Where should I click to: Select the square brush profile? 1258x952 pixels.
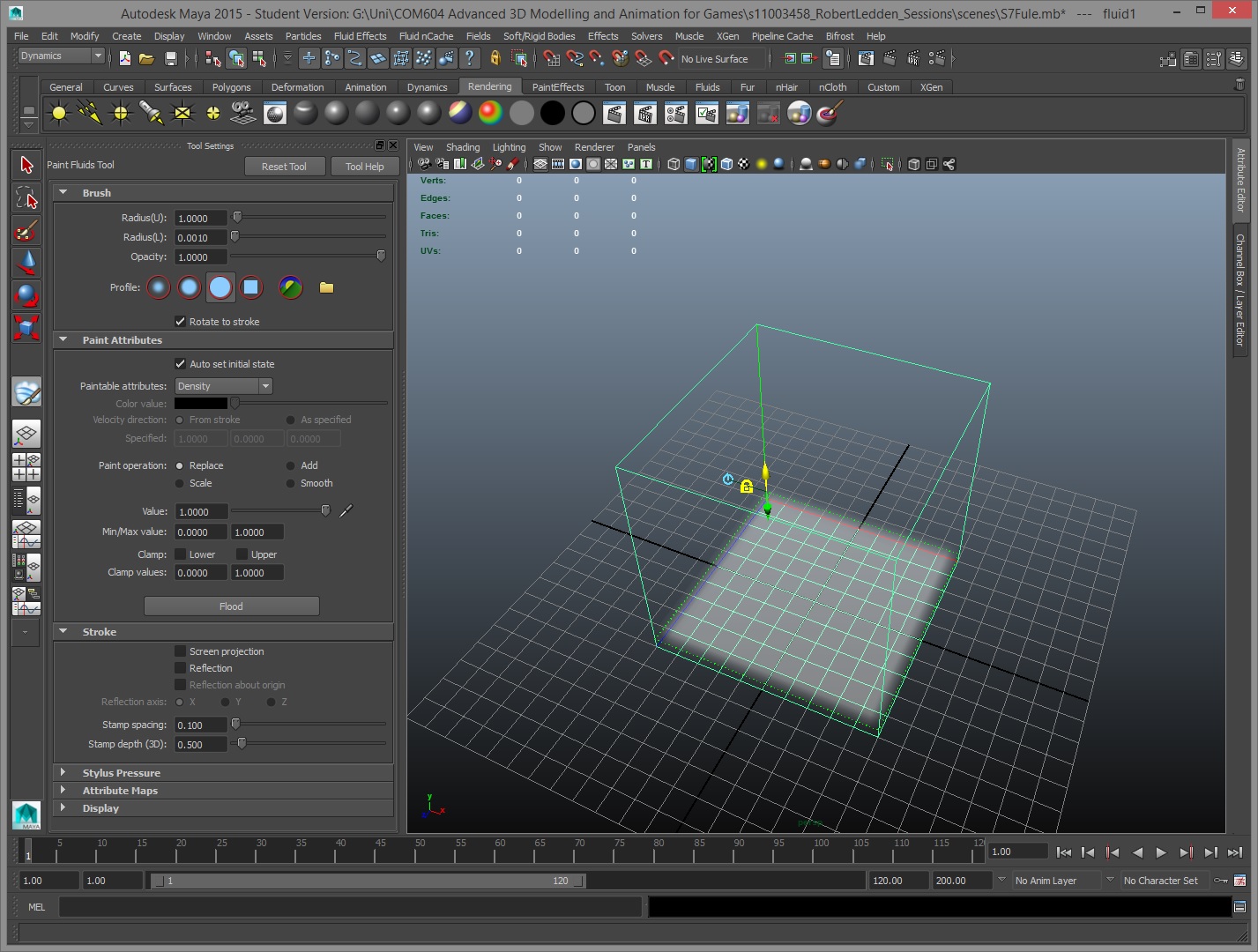pyautogui.click(x=251, y=287)
